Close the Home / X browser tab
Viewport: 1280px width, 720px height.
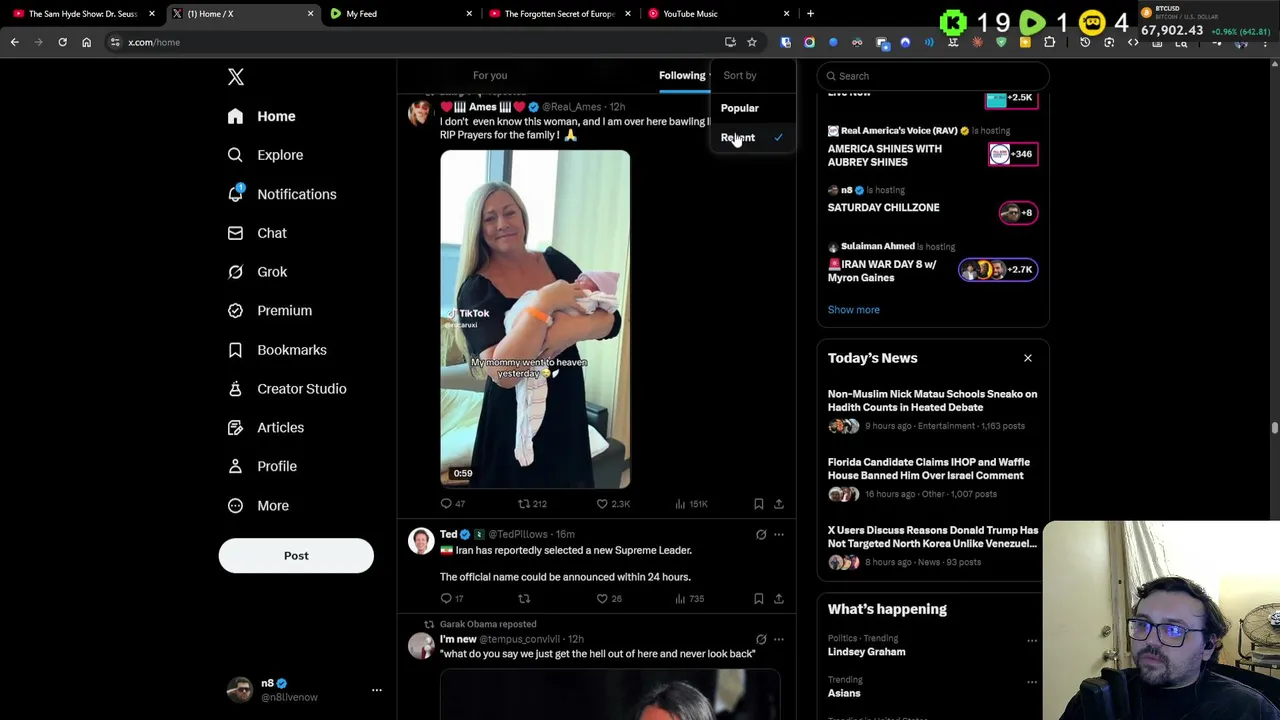[310, 14]
